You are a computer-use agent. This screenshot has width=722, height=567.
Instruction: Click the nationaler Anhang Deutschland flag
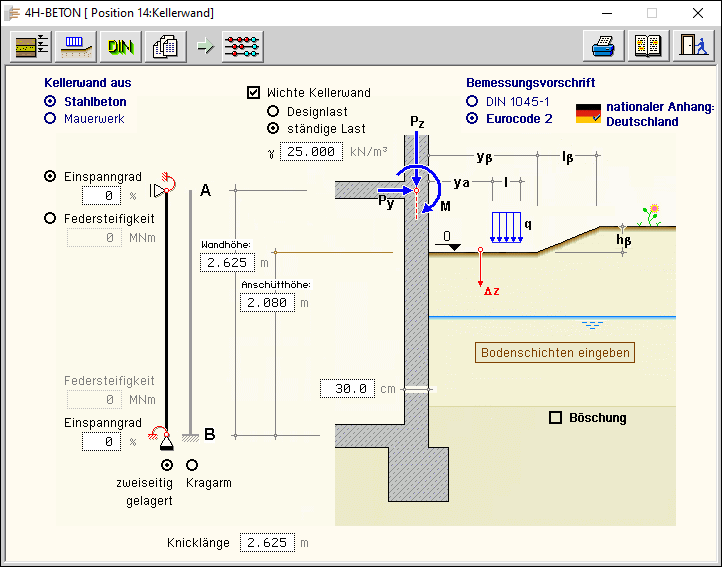[588, 113]
